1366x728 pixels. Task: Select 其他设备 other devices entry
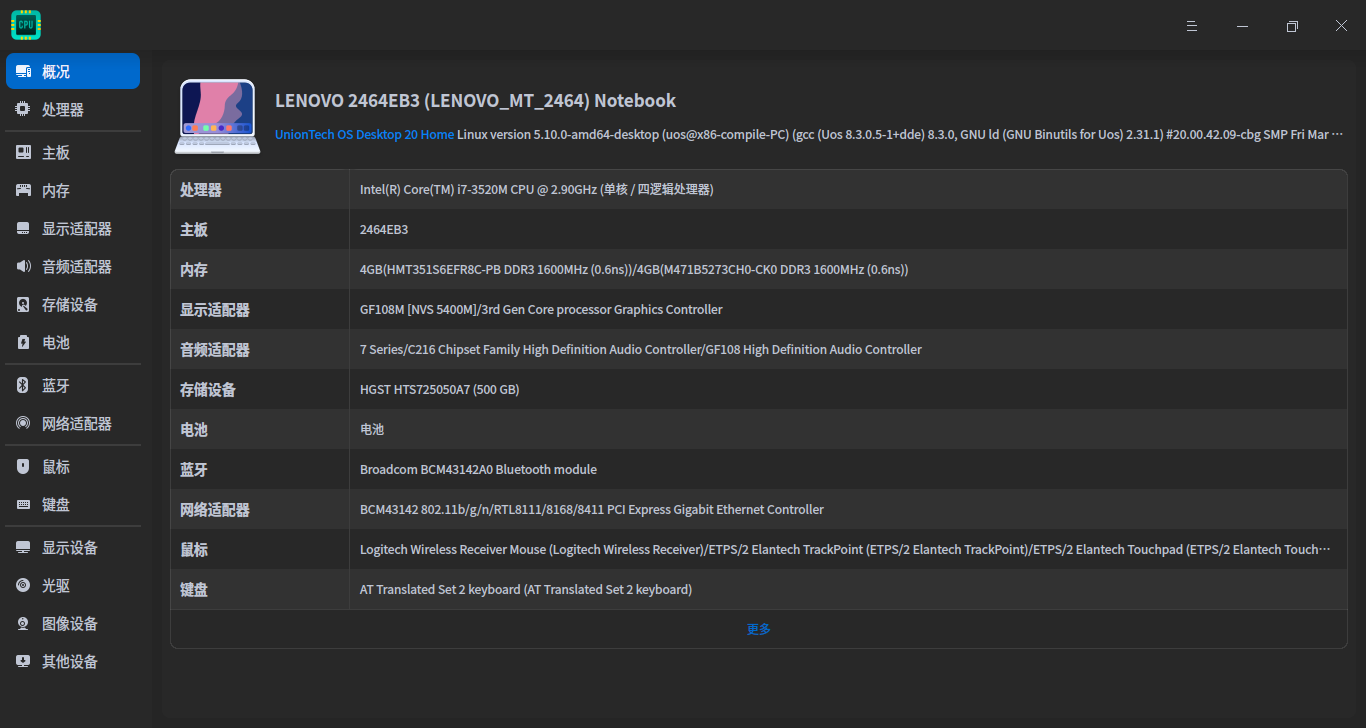(69, 662)
